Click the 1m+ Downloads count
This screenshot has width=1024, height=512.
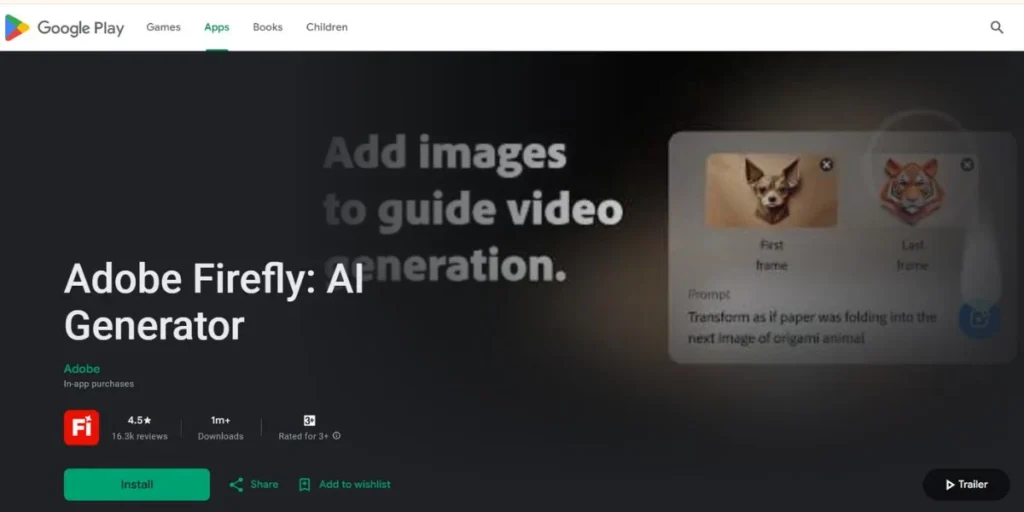(221, 428)
